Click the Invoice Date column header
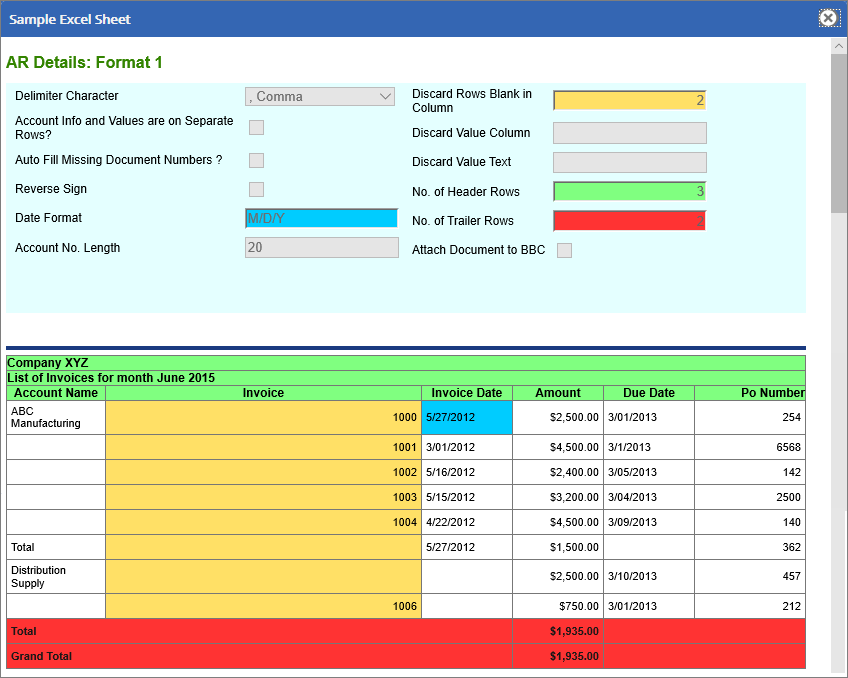The width and height of the screenshot is (848, 678). click(466, 393)
